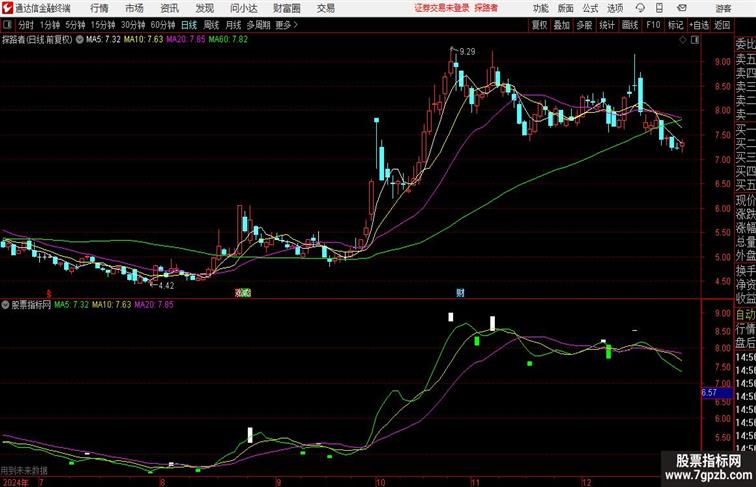Click the 2024年 date axis label
Screen dimensions: 756x487
pyautogui.click(x=15, y=482)
